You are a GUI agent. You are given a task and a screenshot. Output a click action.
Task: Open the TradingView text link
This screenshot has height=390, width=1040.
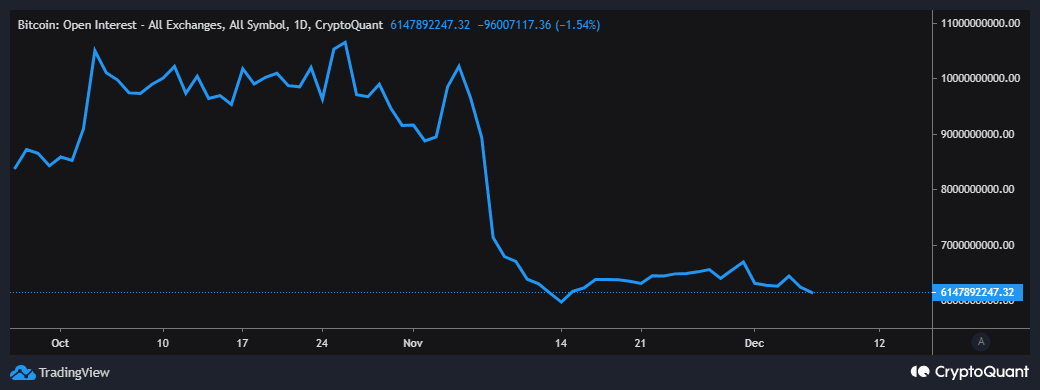[x=74, y=372]
